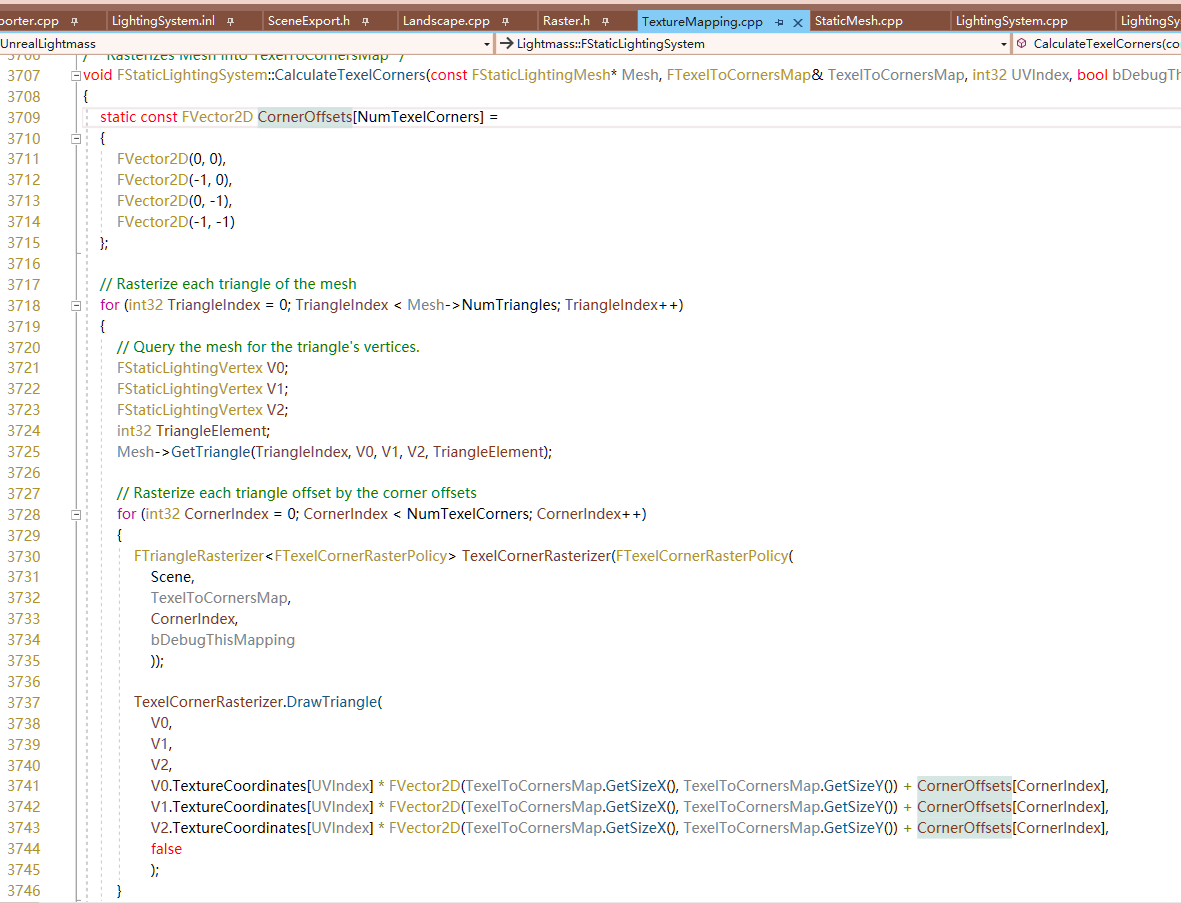Click FTriangleRasterizer on line 3730
This screenshot has height=903, width=1181.
click(199, 556)
